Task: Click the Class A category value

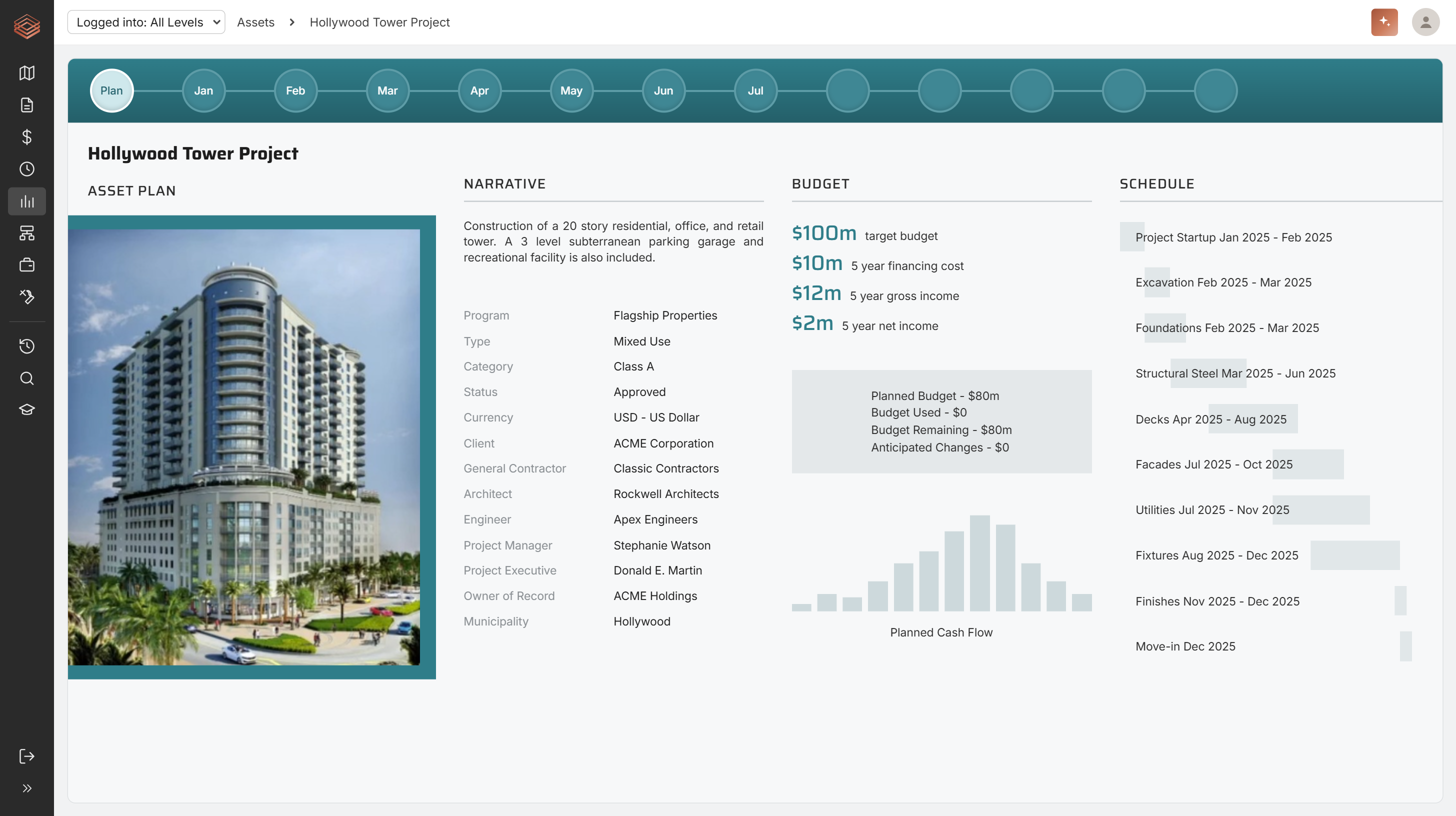Action: coord(633,366)
